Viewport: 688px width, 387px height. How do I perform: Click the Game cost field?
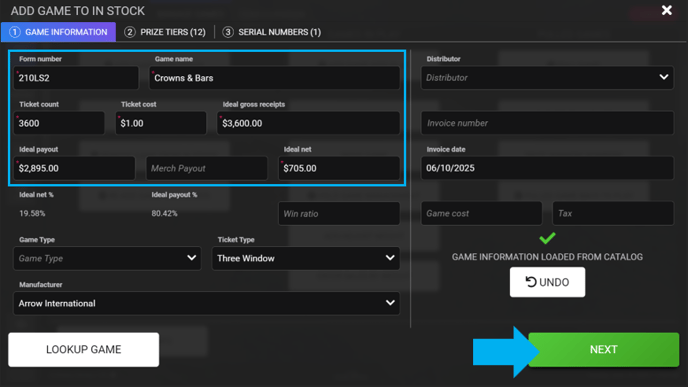coord(481,213)
